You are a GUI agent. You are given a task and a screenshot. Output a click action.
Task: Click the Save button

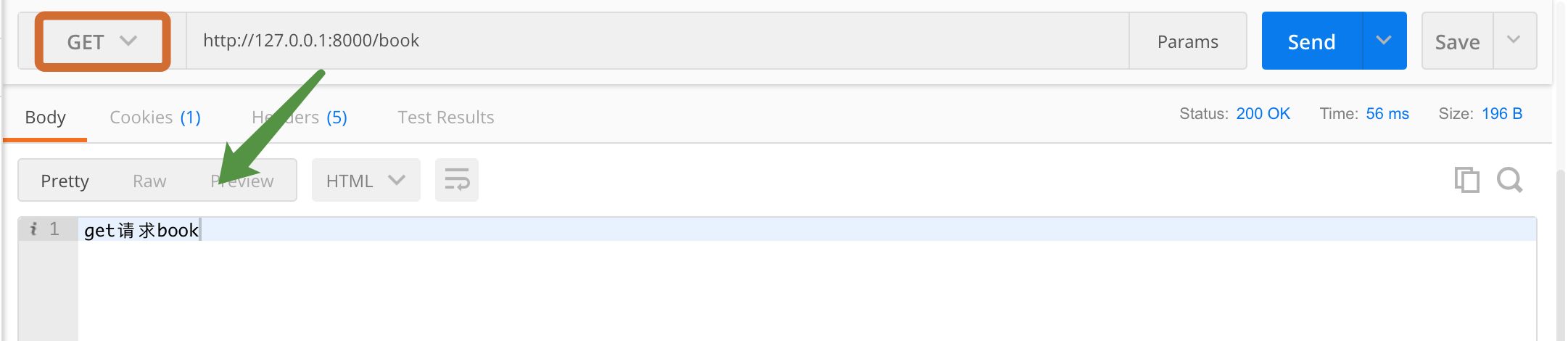[x=1457, y=41]
